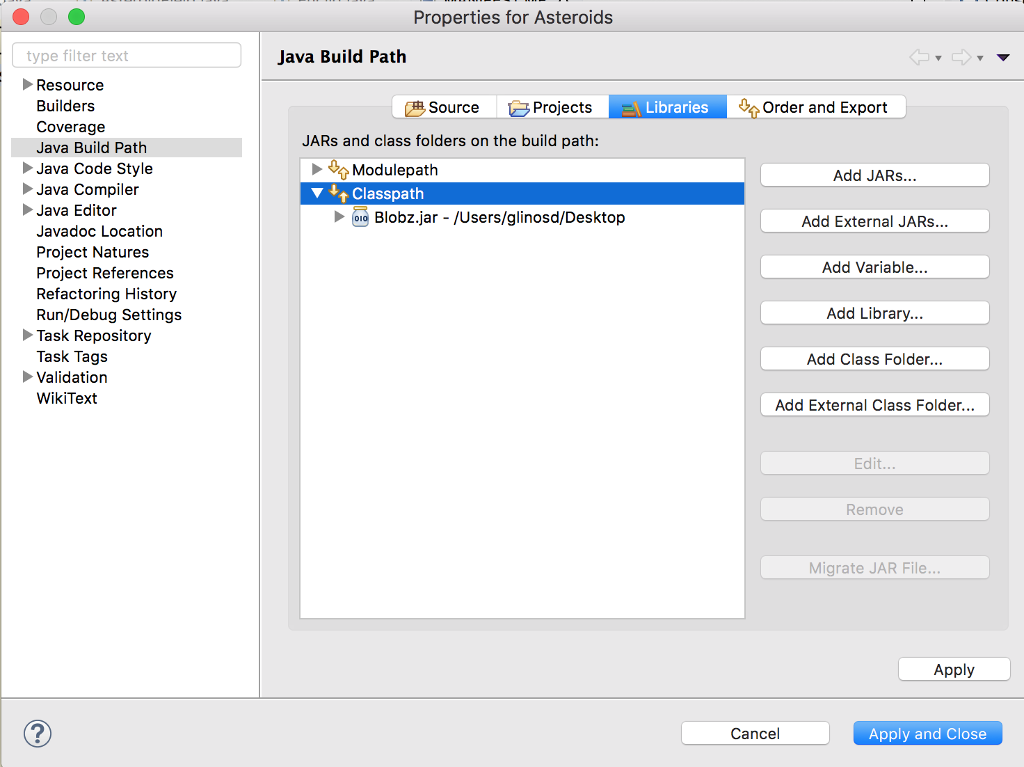Image resolution: width=1024 pixels, height=767 pixels.
Task: Click the Order and Export key icon
Action: coord(749,106)
